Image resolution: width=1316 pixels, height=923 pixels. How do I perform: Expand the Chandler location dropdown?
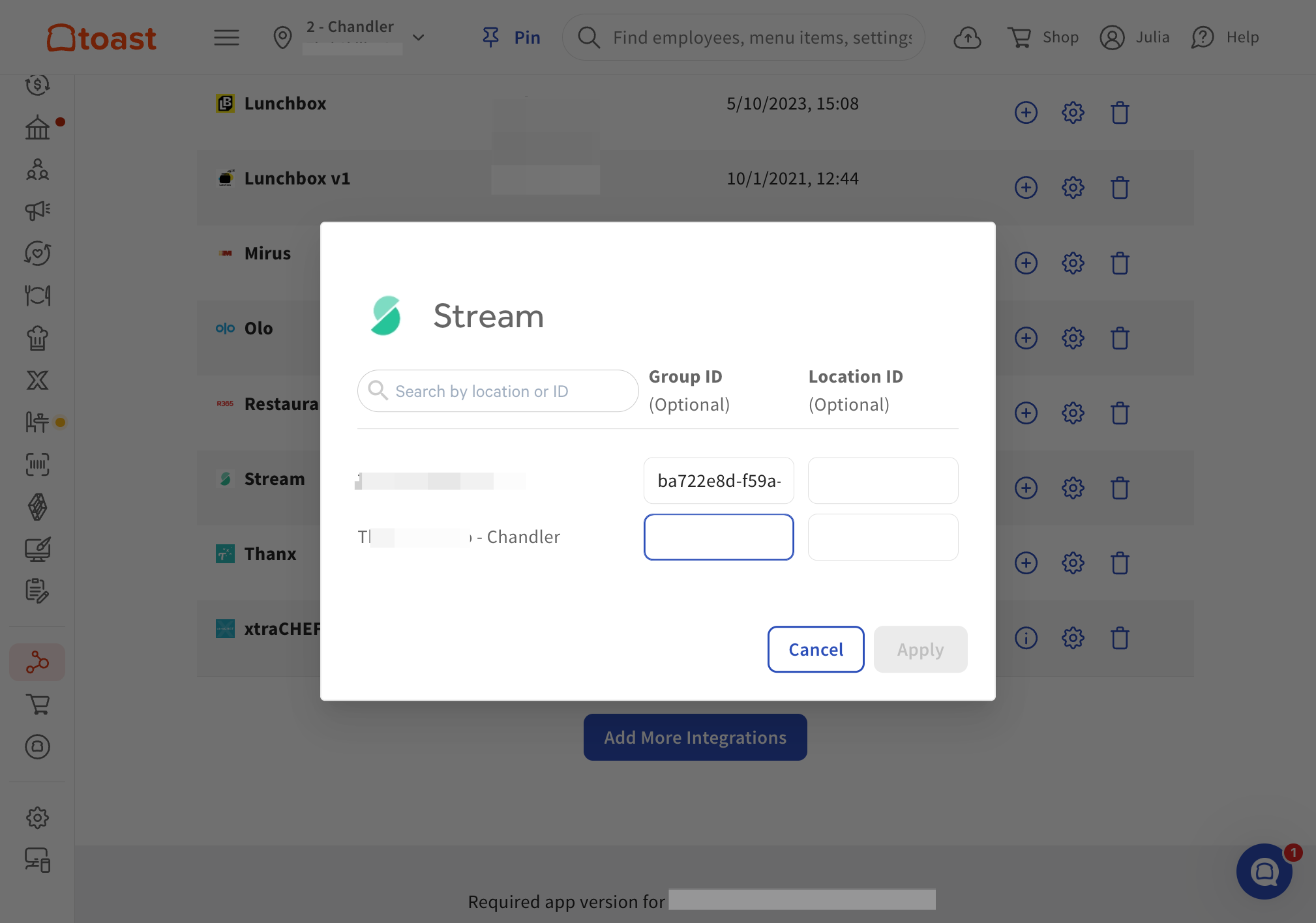[x=419, y=38]
